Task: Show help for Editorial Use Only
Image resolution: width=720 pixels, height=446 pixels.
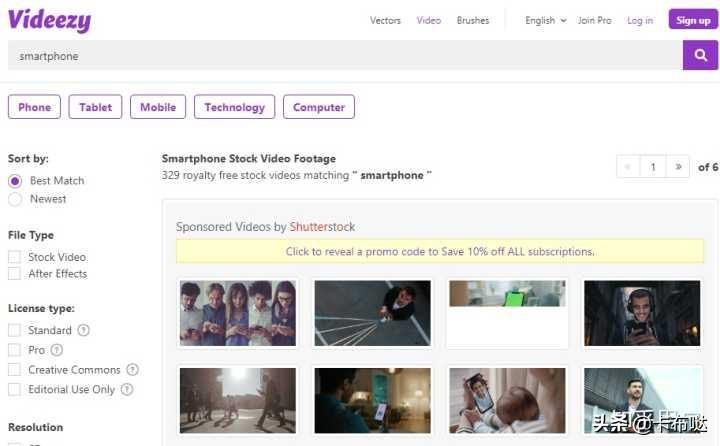Action: point(127,390)
